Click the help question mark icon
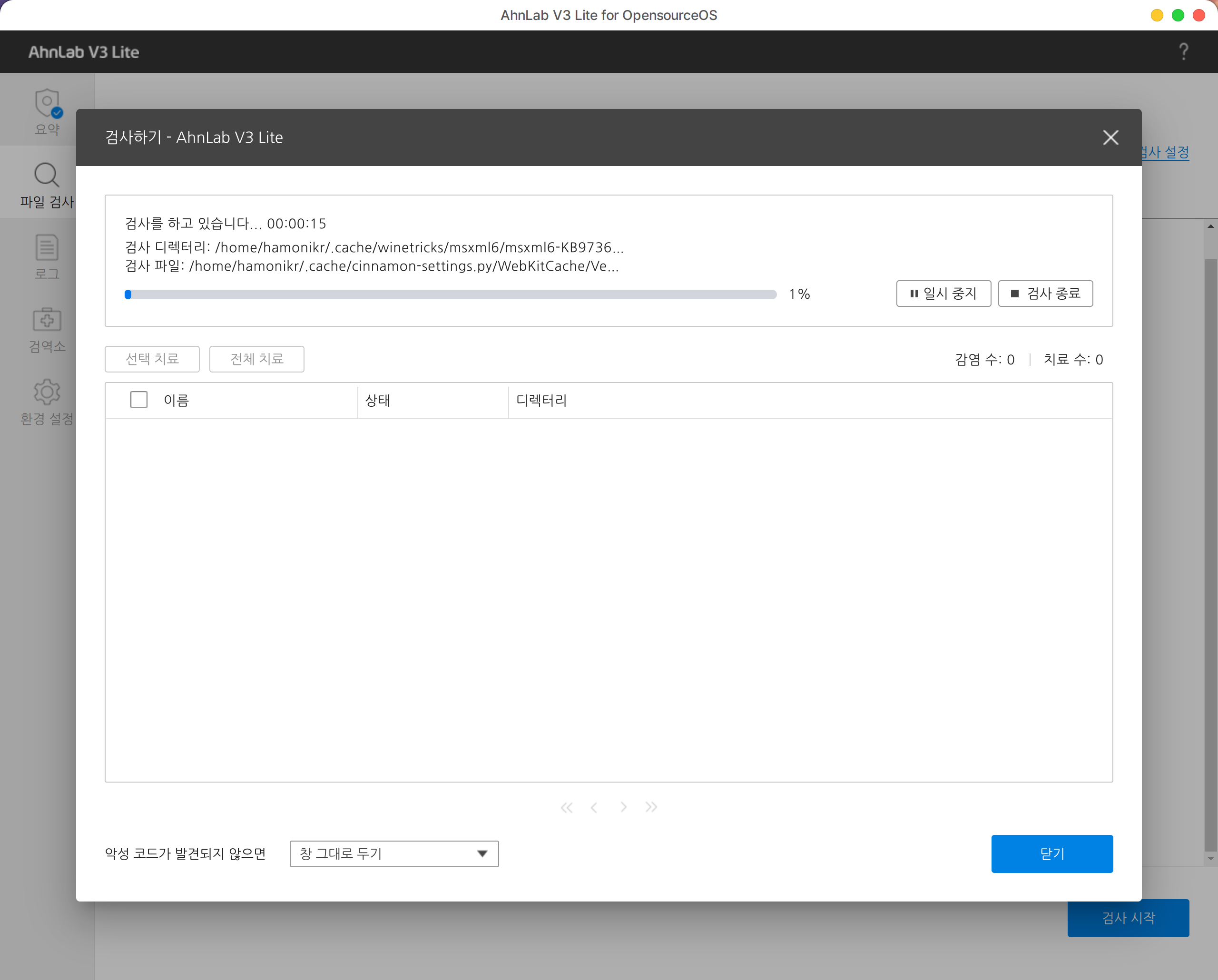Screen dimensions: 1218x980 tap(1184, 51)
